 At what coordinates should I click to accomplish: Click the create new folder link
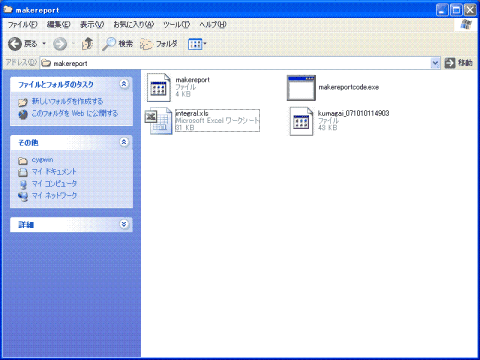(67, 101)
